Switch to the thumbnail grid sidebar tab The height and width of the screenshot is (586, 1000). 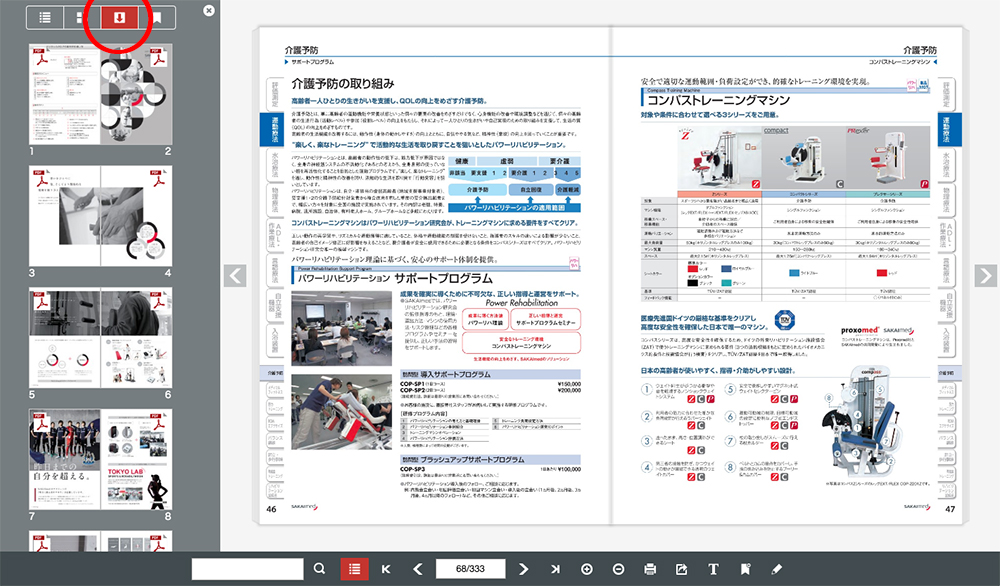[x=82, y=18]
